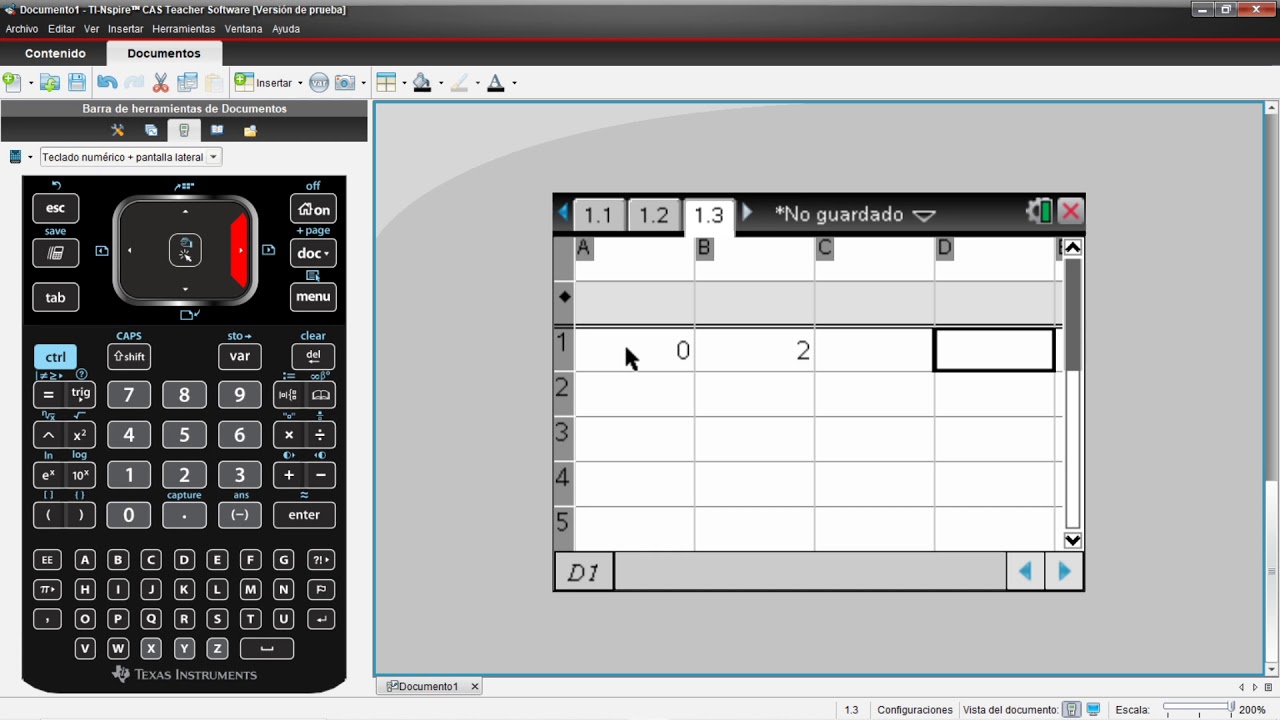Click the camera screen capture icon
The image size is (1280, 720).
click(x=345, y=83)
